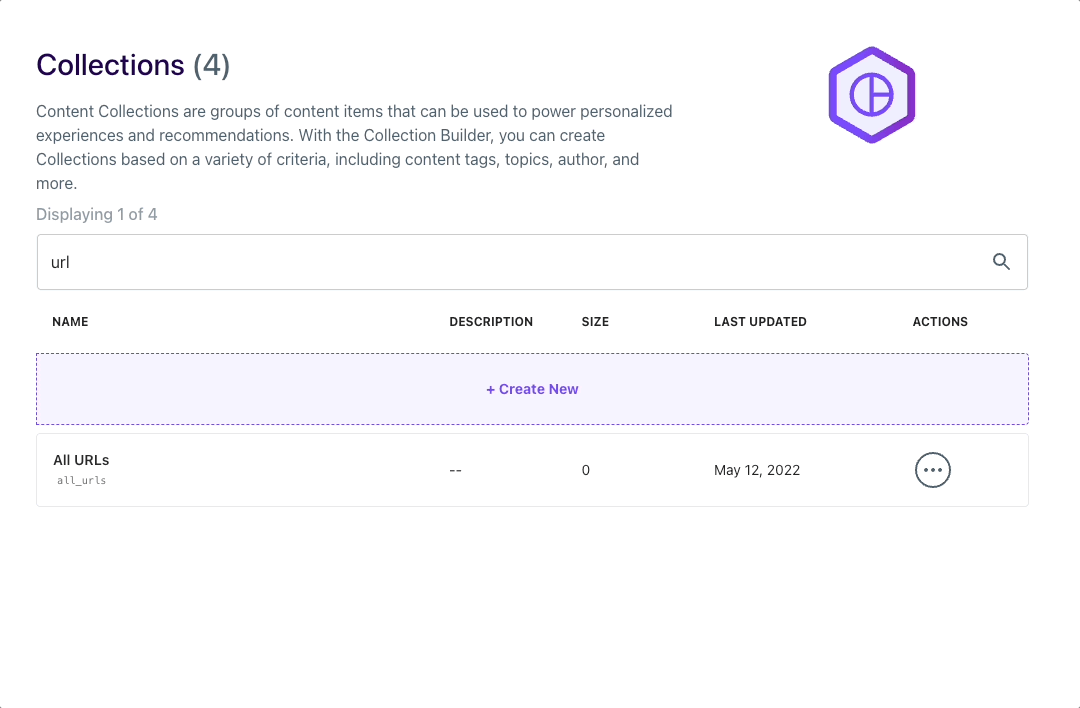Select the all_urls slug text
Screen dimensions: 1080x708
pyautogui.click(x=81, y=481)
